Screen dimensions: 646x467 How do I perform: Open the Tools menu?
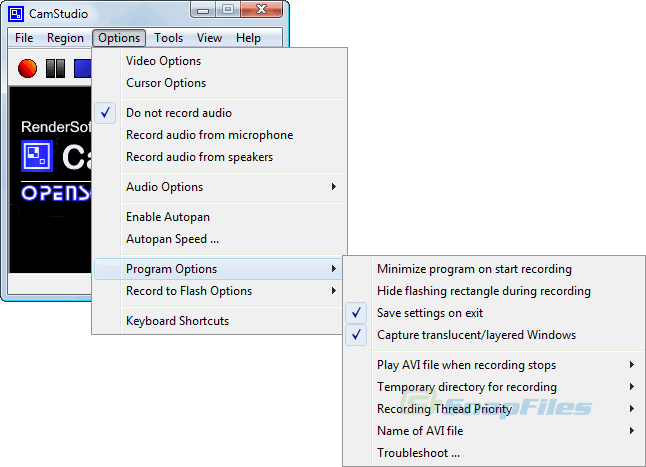(169, 38)
